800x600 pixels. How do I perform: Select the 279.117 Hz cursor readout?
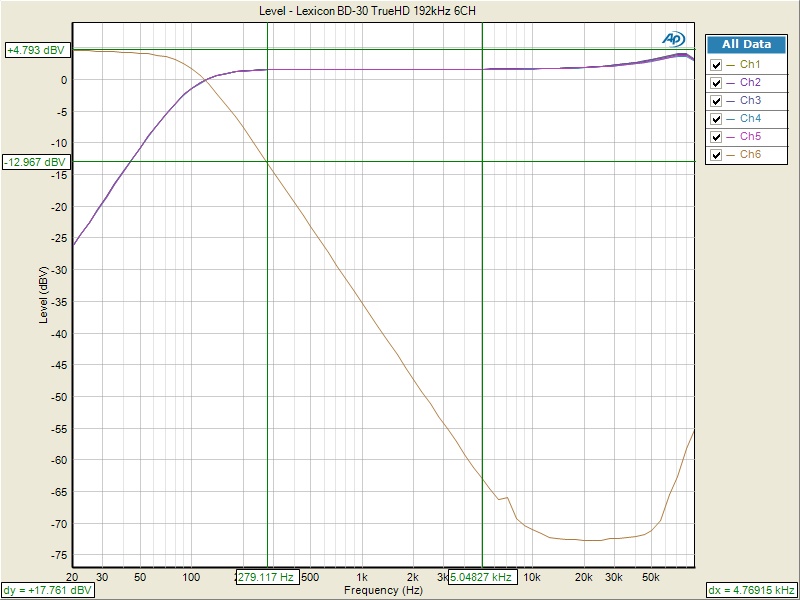point(265,577)
